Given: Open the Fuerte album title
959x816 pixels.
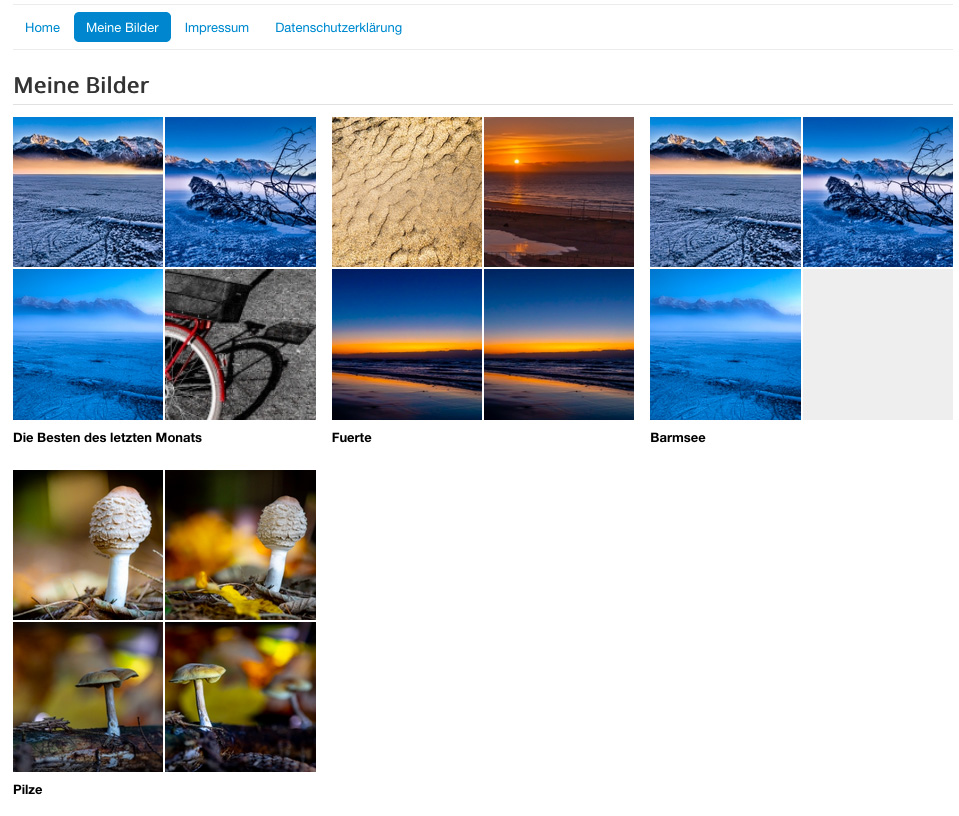Looking at the screenshot, I should coord(352,437).
